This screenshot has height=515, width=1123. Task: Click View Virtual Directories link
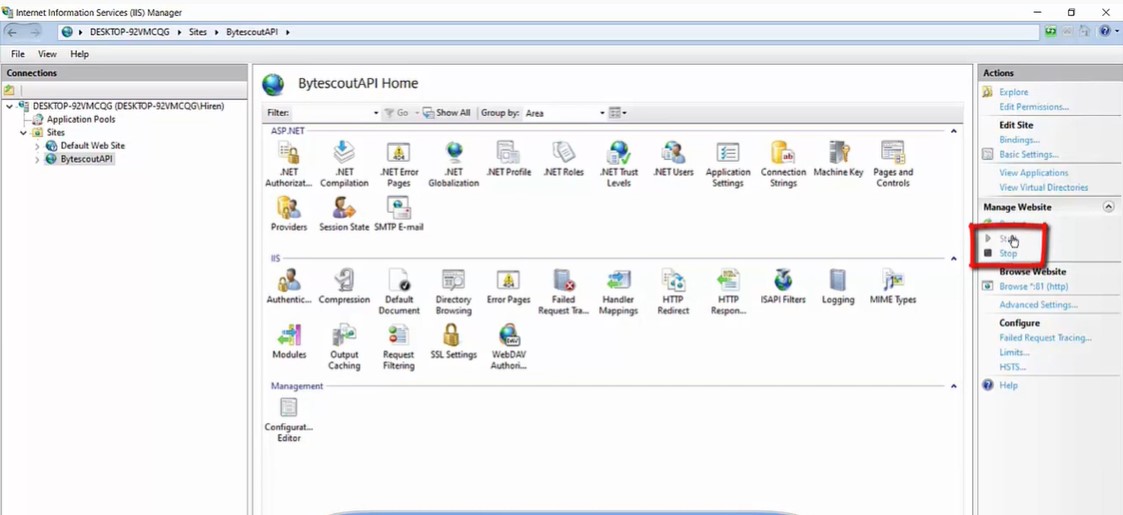pos(1044,188)
